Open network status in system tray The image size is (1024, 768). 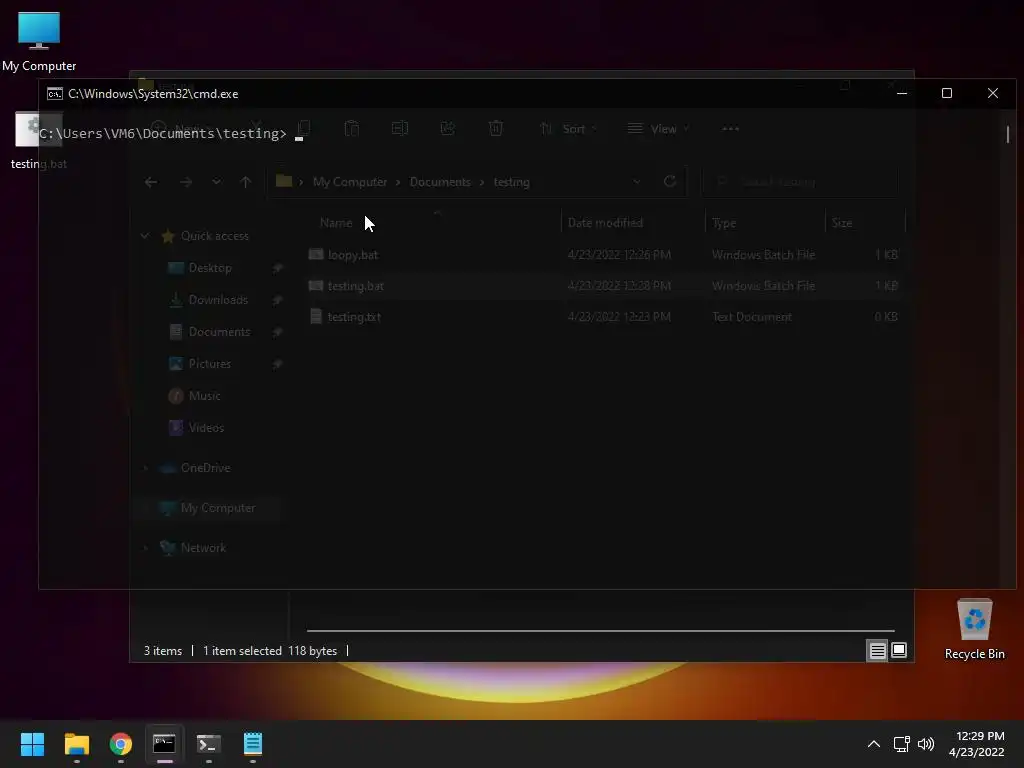point(902,744)
